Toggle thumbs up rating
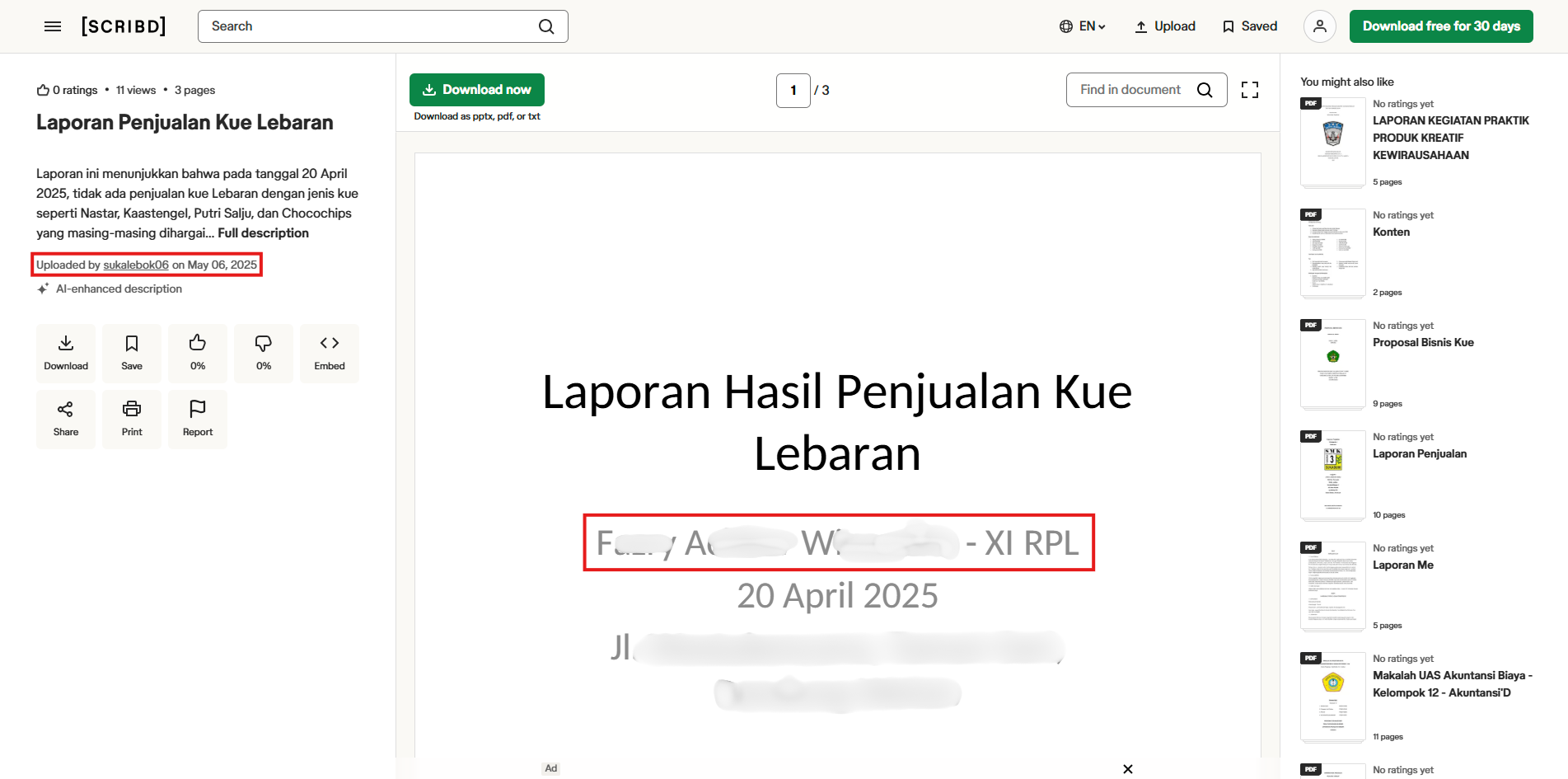This screenshot has height=779, width=1568. pyautogui.click(x=198, y=354)
